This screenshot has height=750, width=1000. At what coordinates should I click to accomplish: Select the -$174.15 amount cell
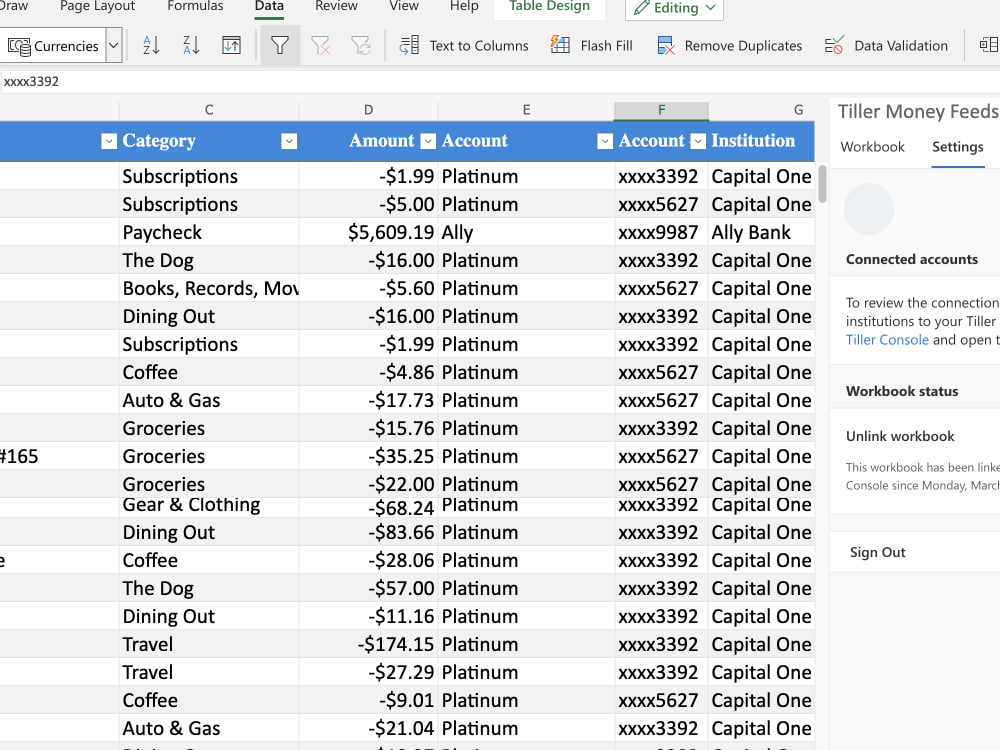[x=368, y=644]
